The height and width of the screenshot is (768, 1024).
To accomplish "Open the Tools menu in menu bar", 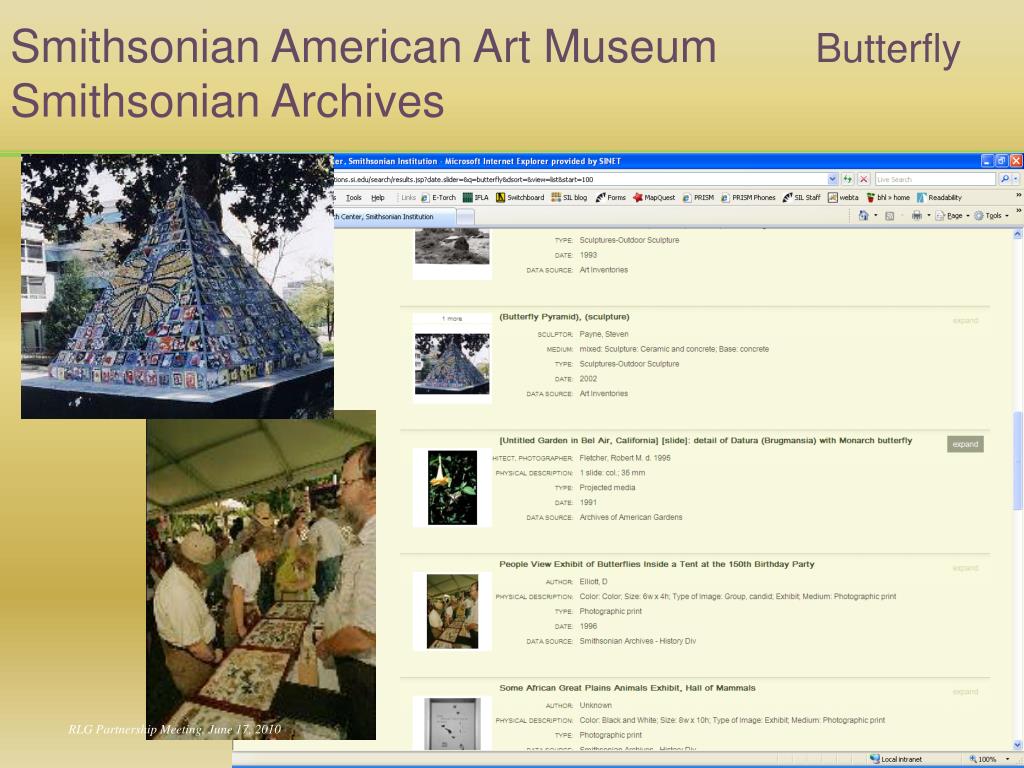I will click(x=354, y=197).
